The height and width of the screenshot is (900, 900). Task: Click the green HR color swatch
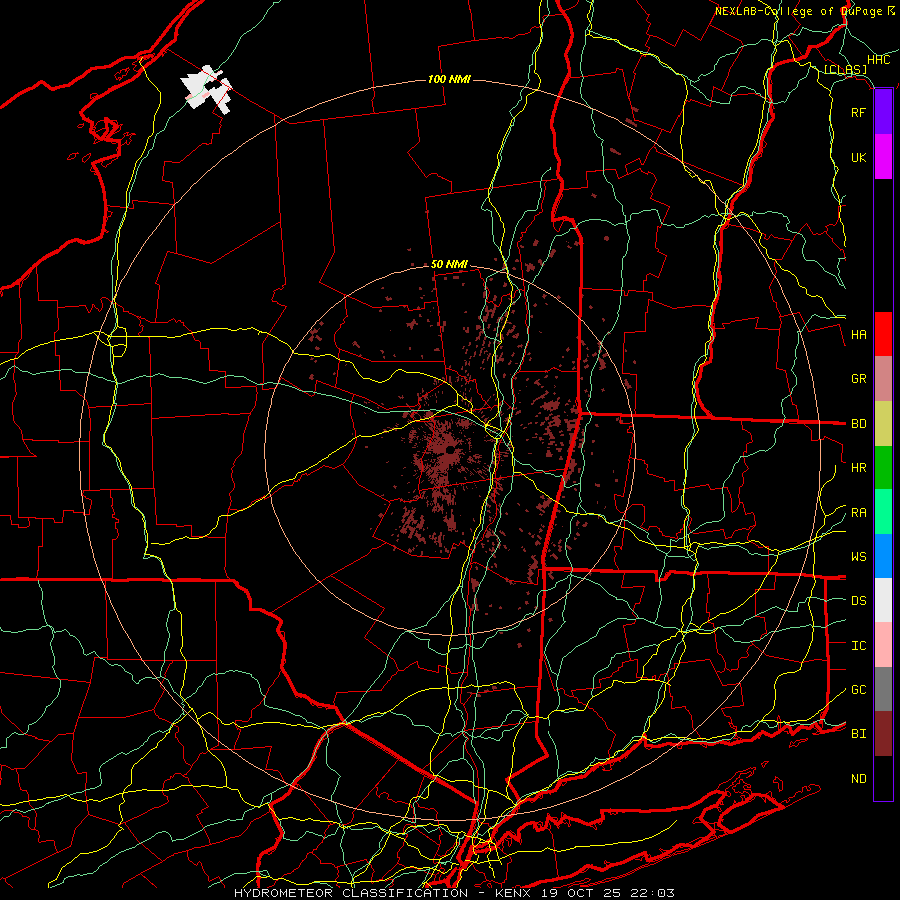(x=883, y=468)
